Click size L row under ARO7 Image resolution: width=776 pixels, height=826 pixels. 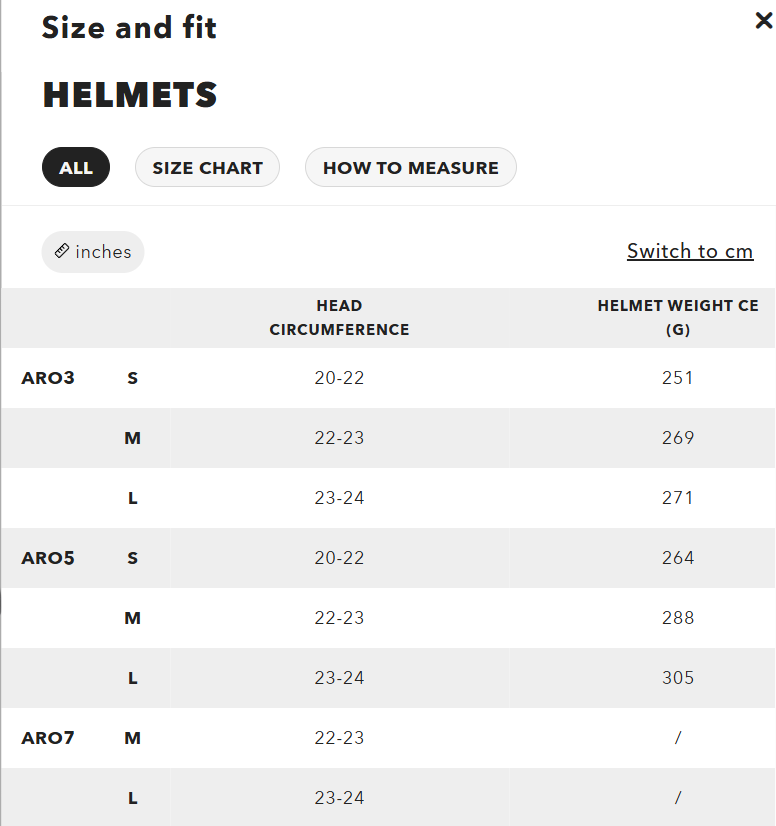pyautogui.click(x=132, y=798)
